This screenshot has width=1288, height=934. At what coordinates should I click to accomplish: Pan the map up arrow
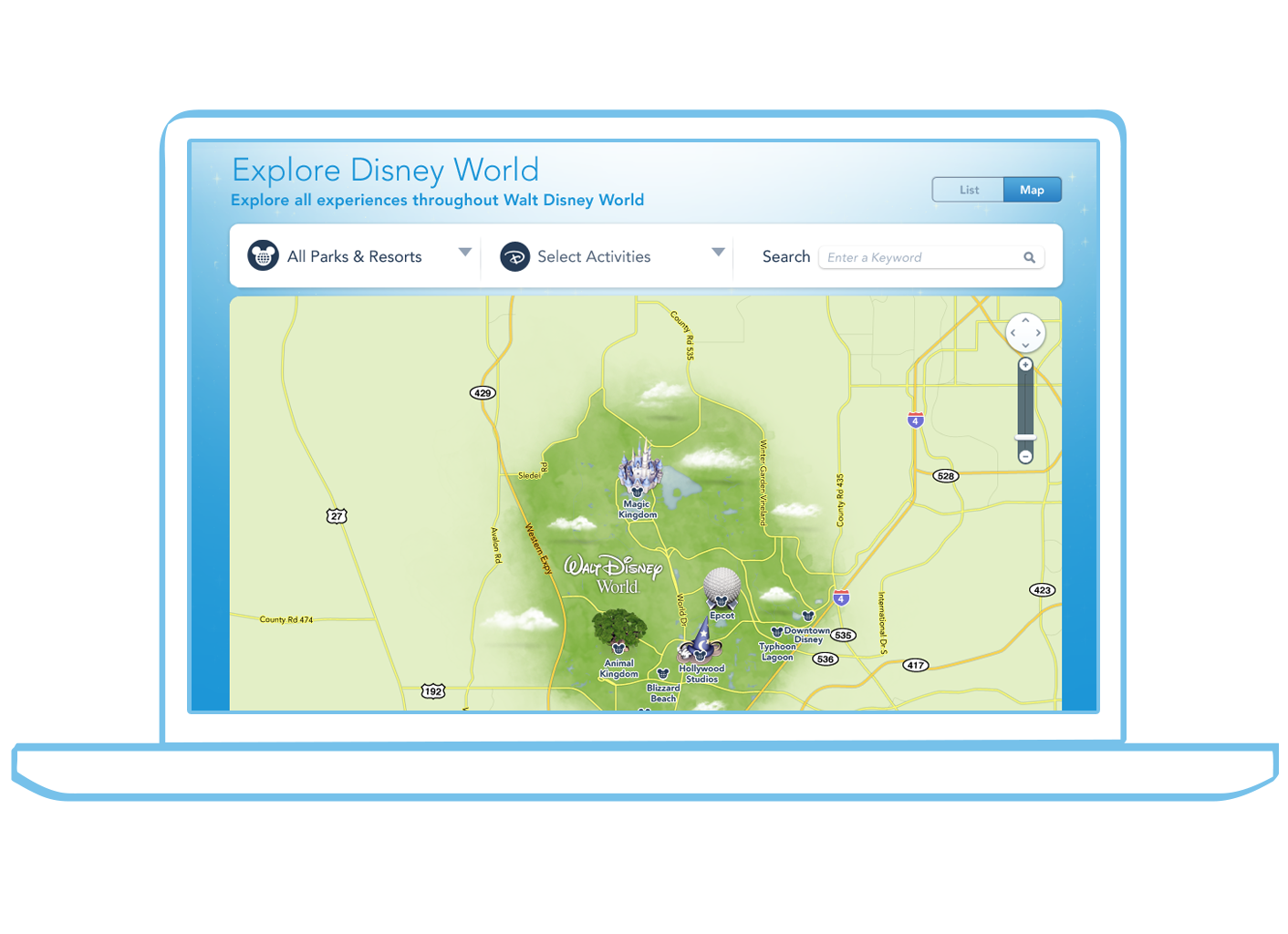1025,321
